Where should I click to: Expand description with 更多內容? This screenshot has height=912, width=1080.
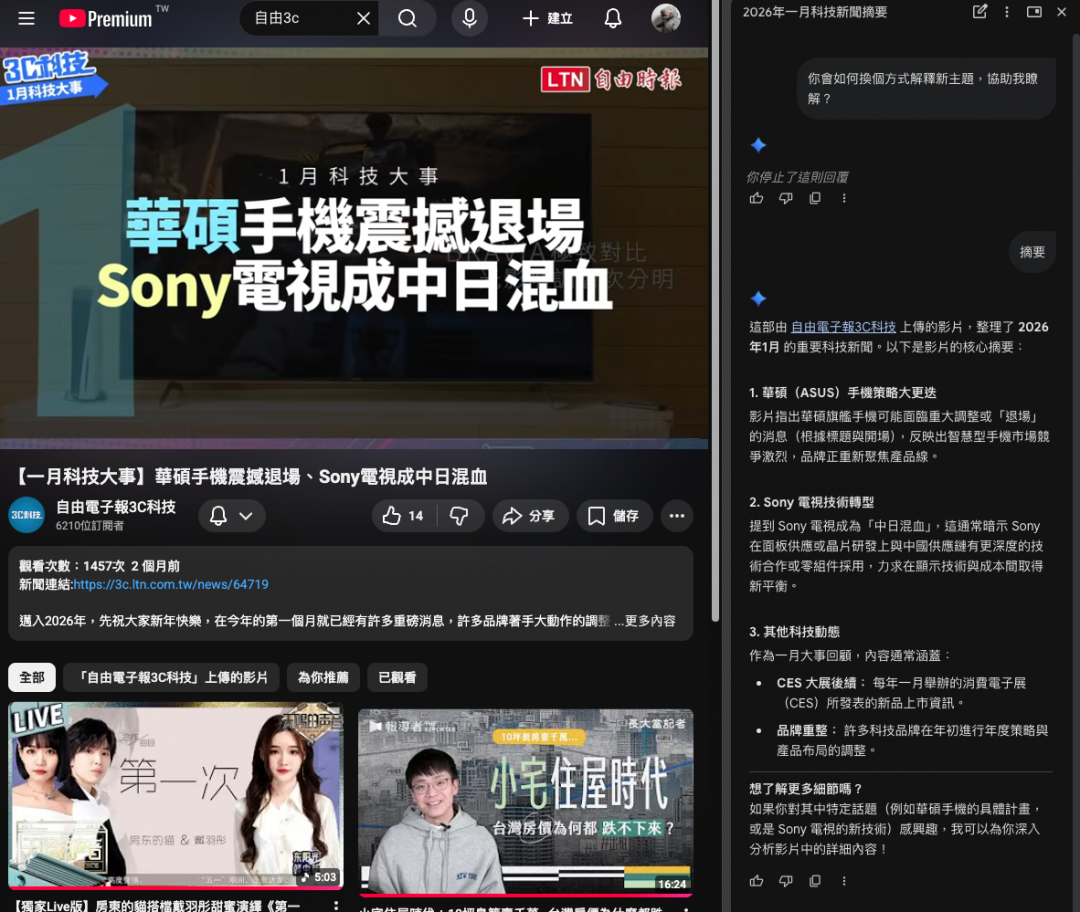[650, 621]
